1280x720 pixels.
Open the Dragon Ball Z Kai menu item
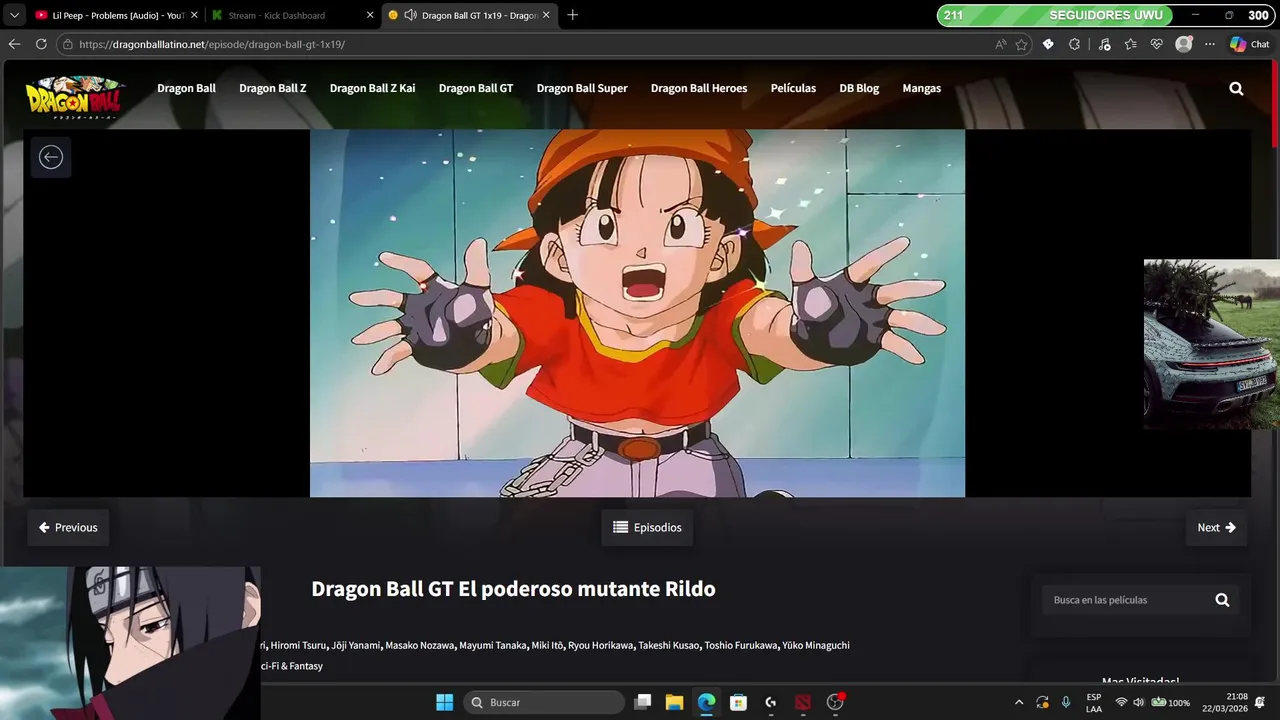point(372,88)
